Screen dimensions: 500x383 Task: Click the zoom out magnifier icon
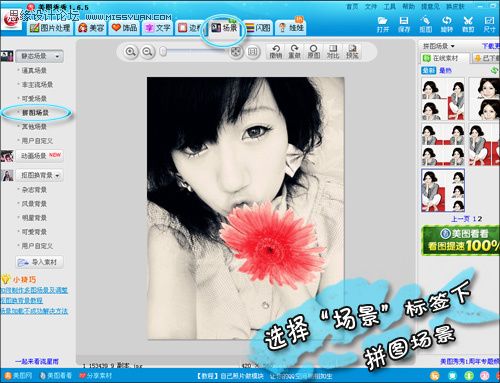coord(147,52)
